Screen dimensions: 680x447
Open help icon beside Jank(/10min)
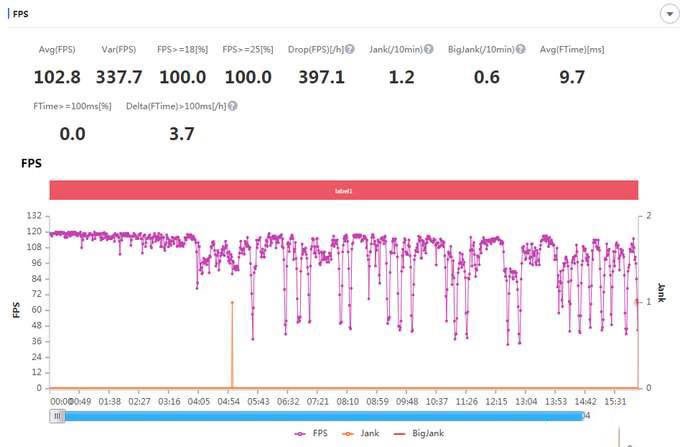[428, 49]
